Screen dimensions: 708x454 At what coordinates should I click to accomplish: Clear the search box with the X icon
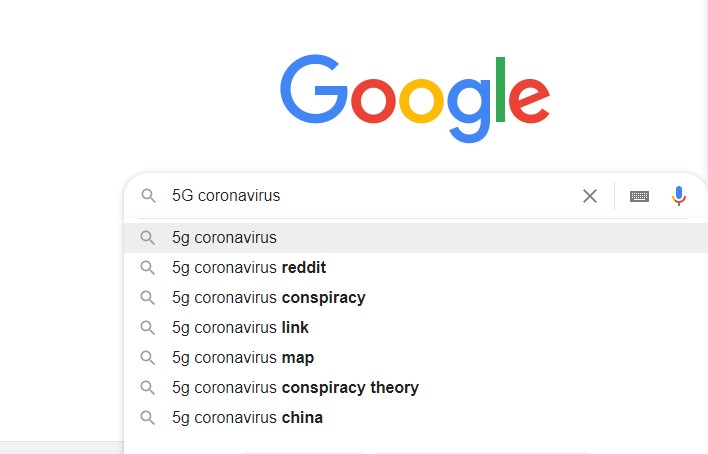coord(590,196)
